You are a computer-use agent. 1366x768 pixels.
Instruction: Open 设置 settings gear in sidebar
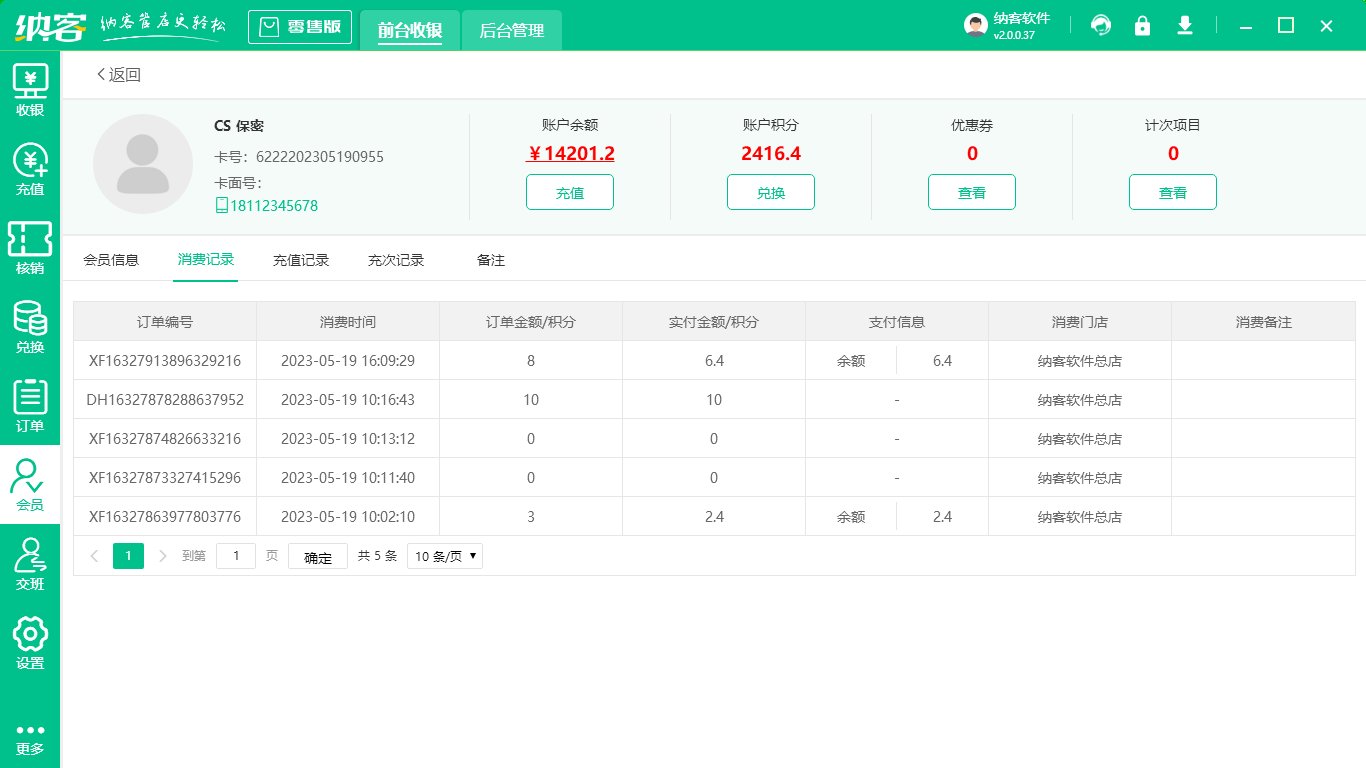coord(30,643)
